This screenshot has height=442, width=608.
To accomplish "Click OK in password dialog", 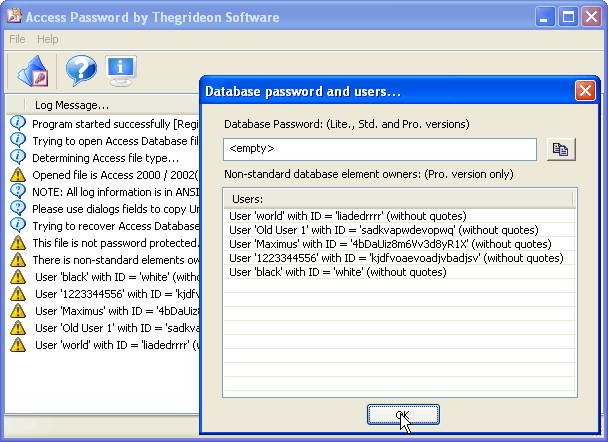I will [403, 415].
